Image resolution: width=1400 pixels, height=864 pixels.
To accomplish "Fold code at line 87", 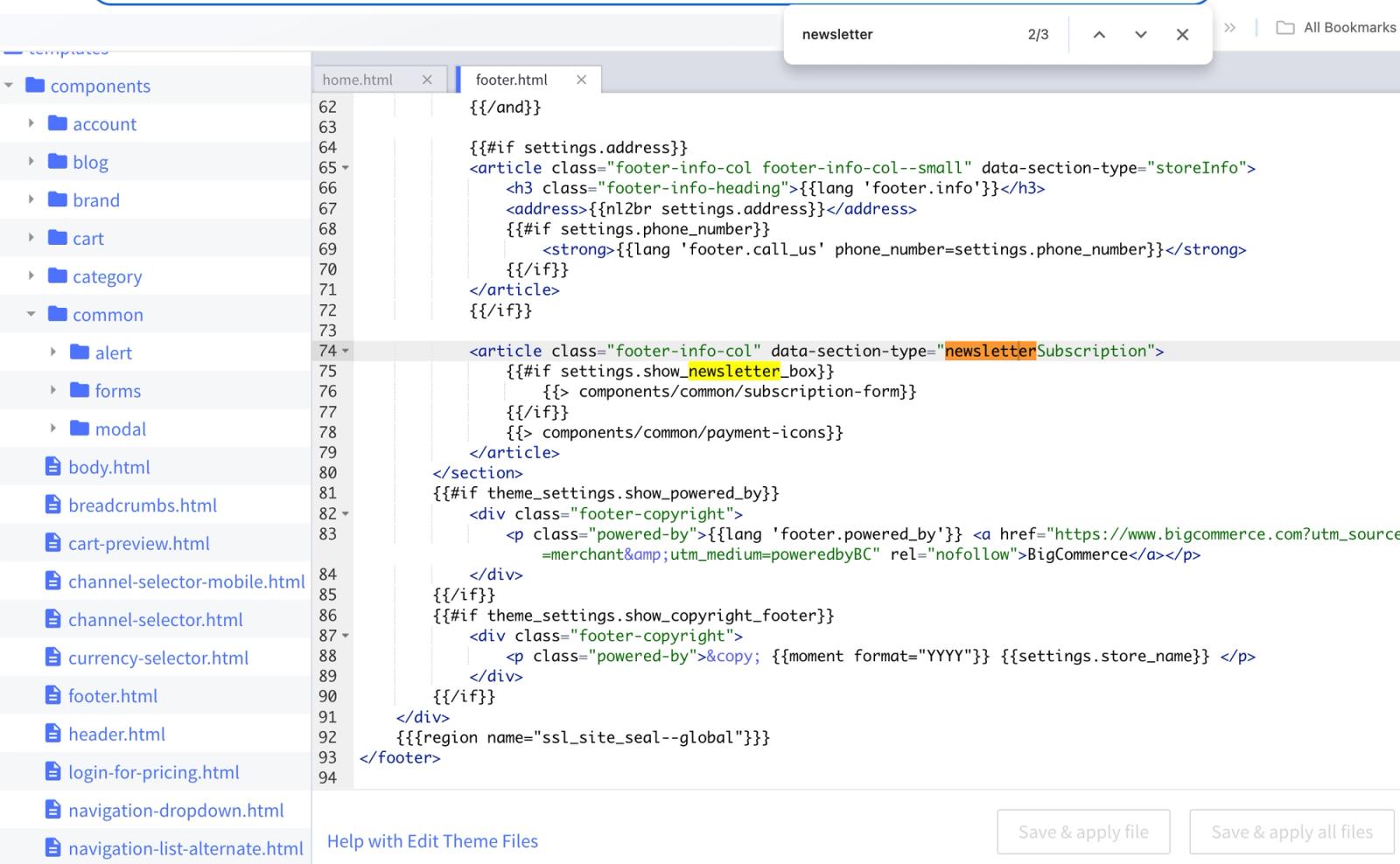I will point(346,636).
